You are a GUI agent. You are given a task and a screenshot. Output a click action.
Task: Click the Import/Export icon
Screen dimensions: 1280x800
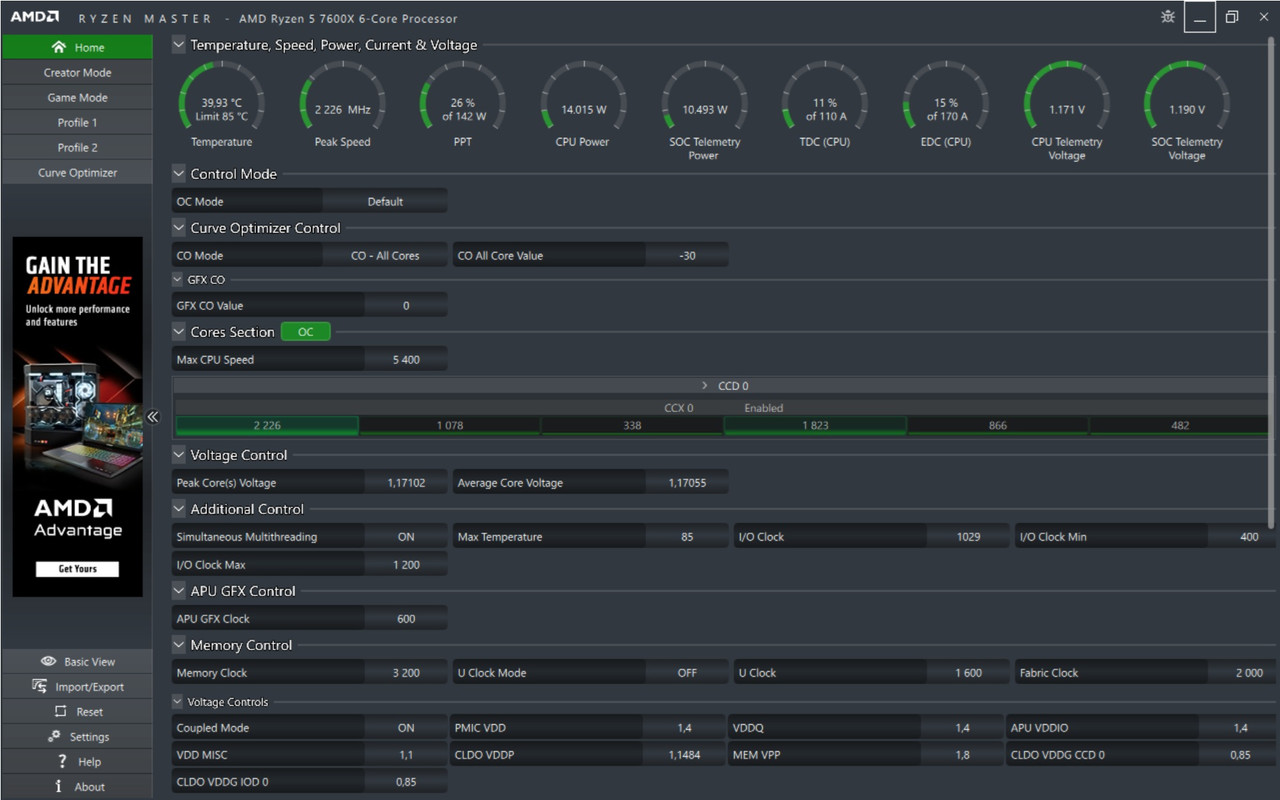[40, 687]
